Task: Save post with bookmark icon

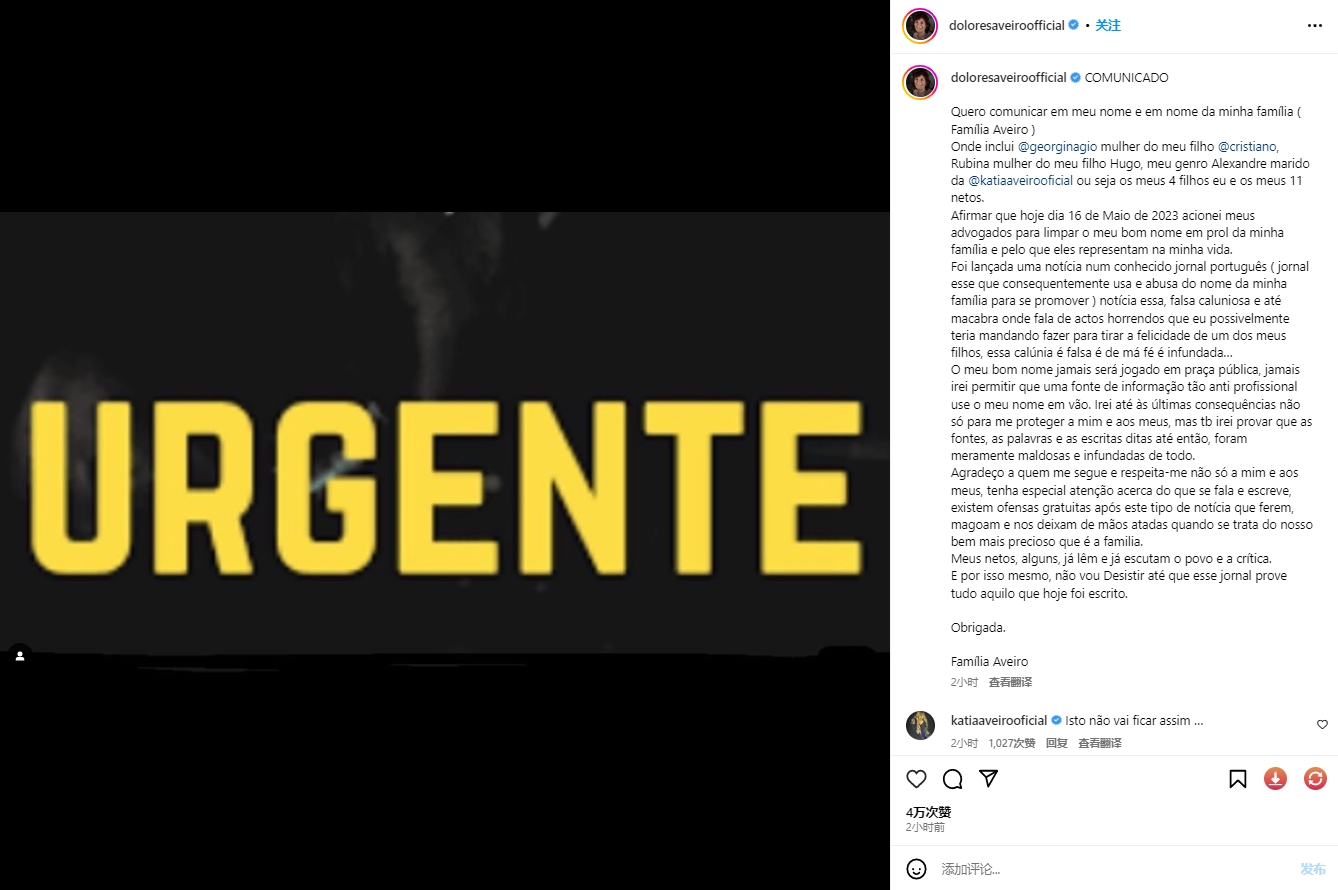Action: (x=1238, y=779)
